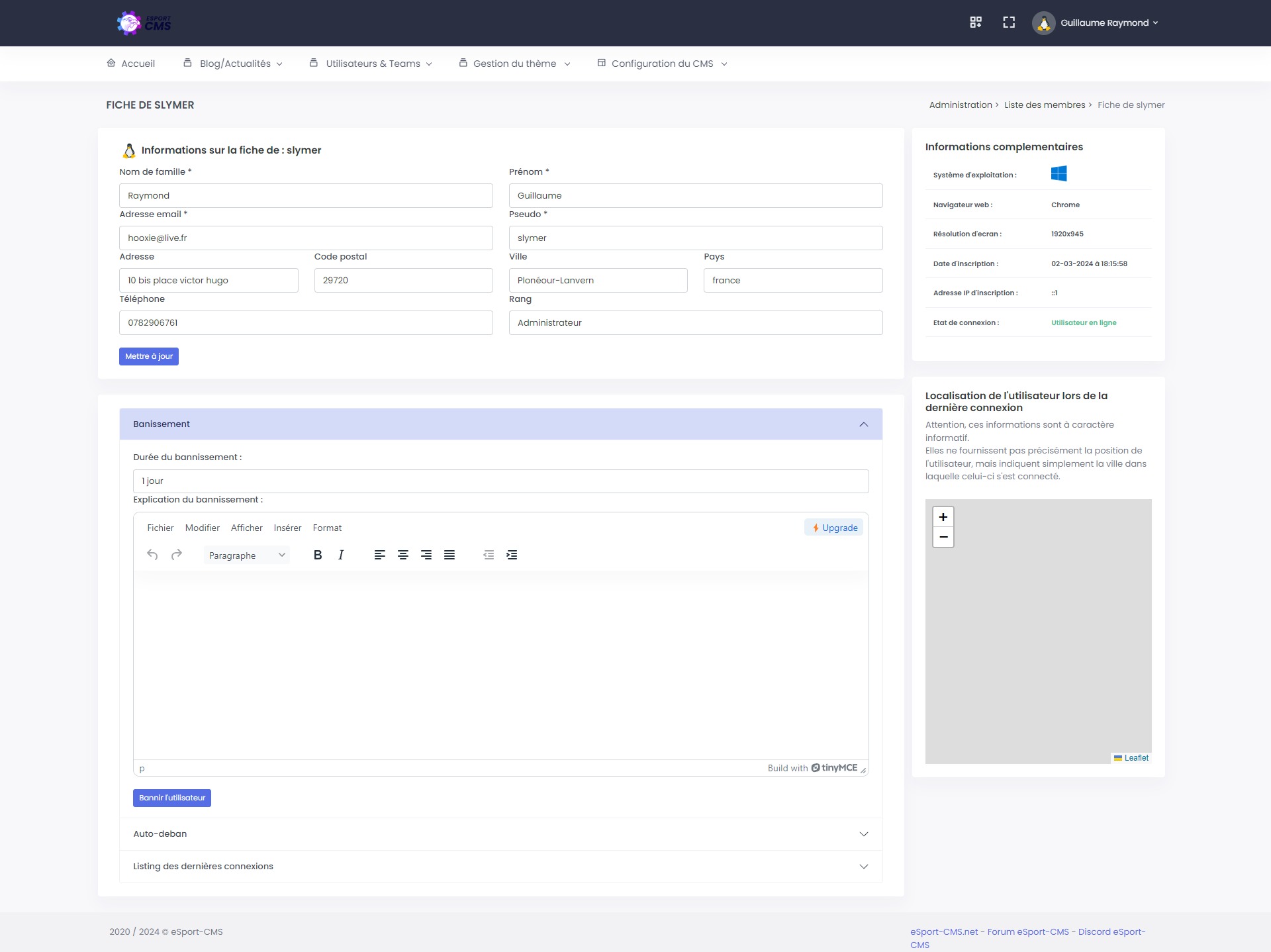Click the Guillaume Raymond avatar

[x=1044, y=23]
